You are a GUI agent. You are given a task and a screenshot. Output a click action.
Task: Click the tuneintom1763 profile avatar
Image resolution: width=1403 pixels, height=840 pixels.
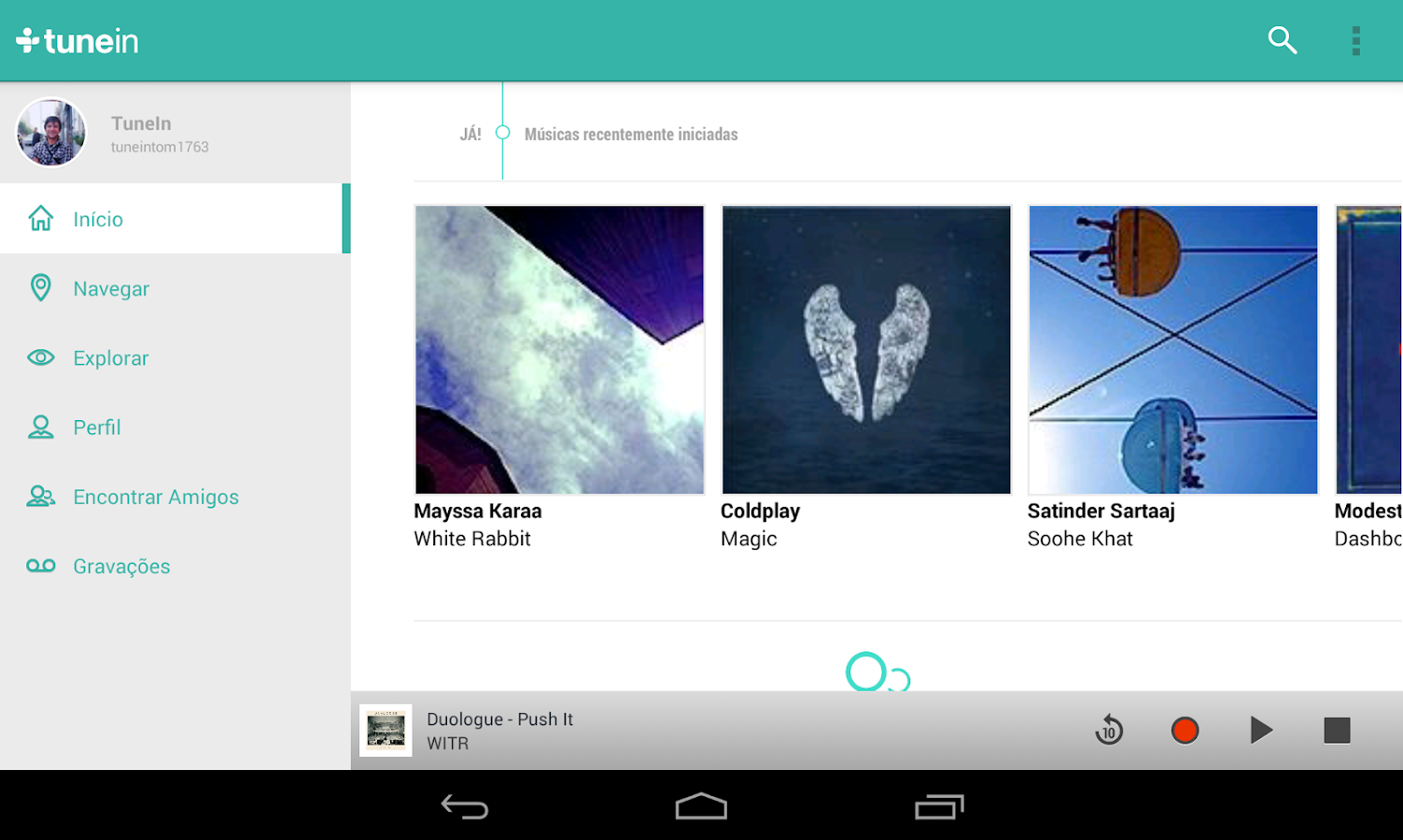click(x=51, y=133)
